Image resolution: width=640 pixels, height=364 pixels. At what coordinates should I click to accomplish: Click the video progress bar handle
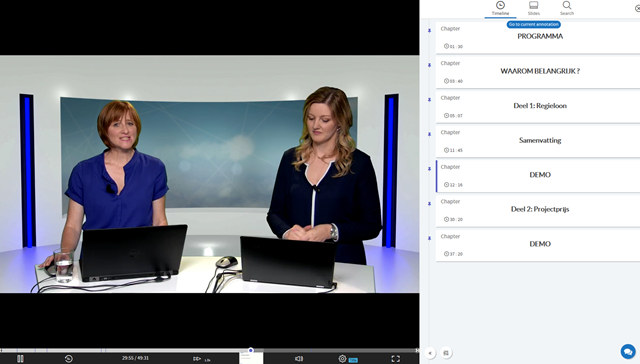click(x=251, y=350)
